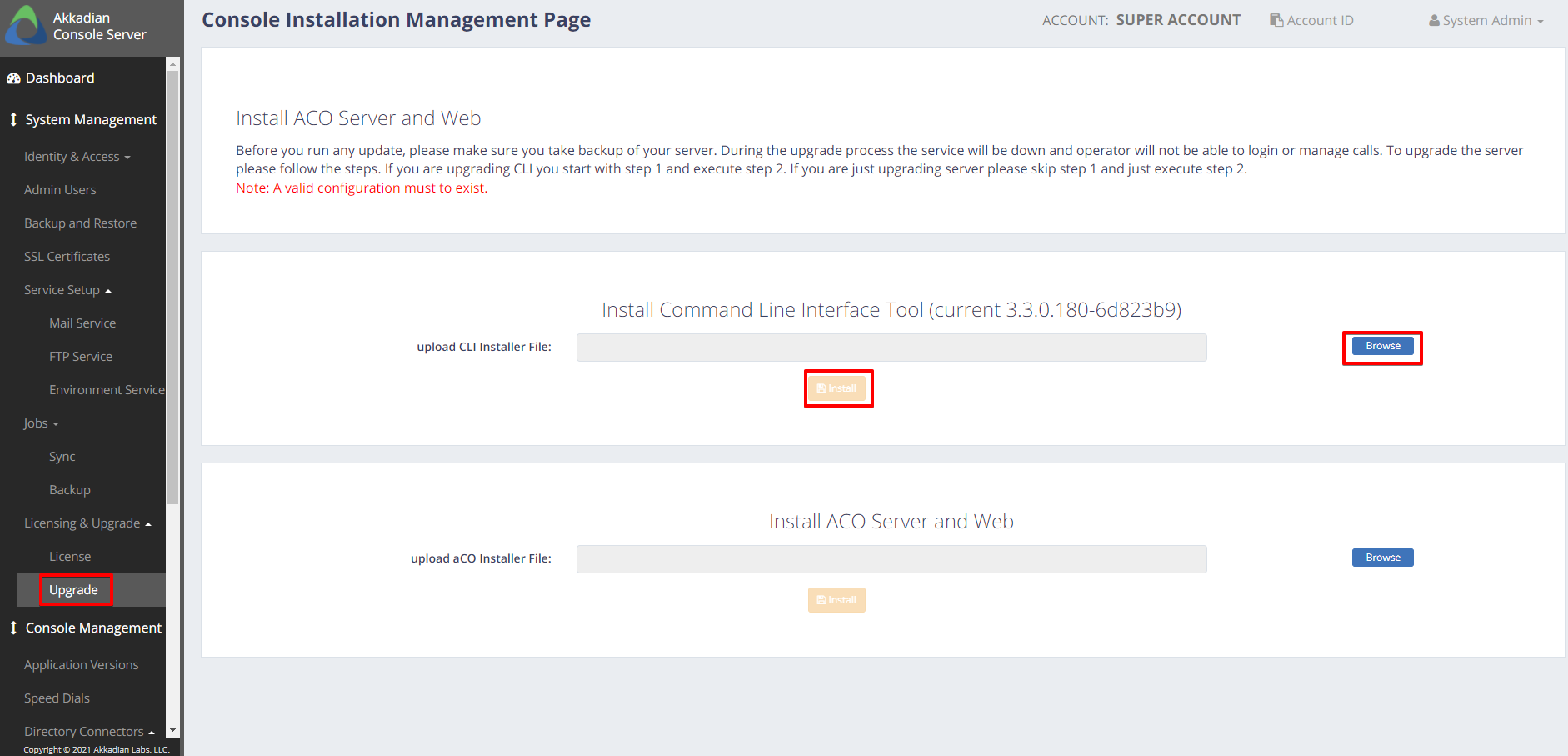Viewport: 1568px width, 756px height.
Task: Browse for aCO installer file
Action: click(x=1383, y=558)
